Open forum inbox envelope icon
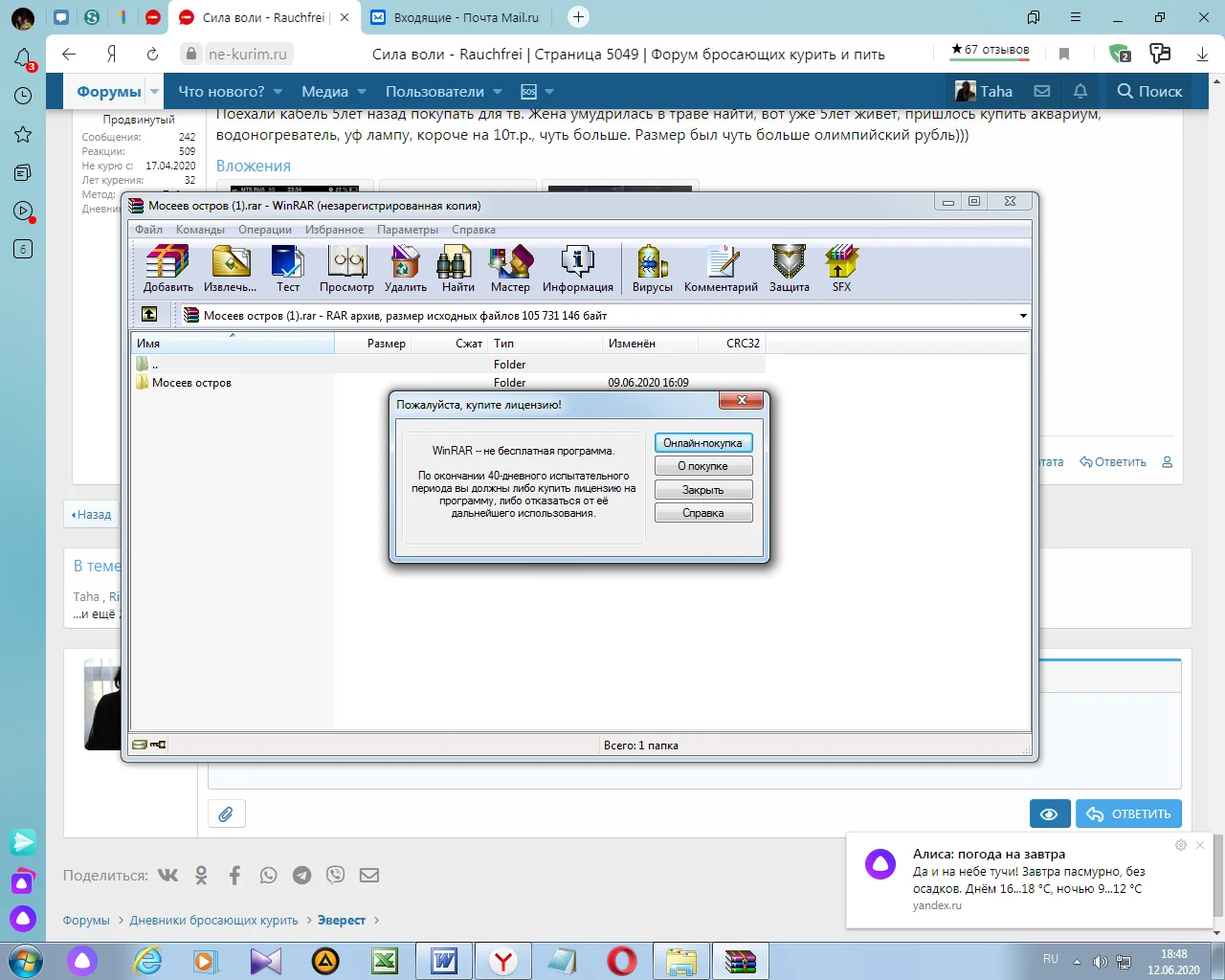Image resolution: width=1225 pixels, height=980 pixels. (x=1042, y=92)
